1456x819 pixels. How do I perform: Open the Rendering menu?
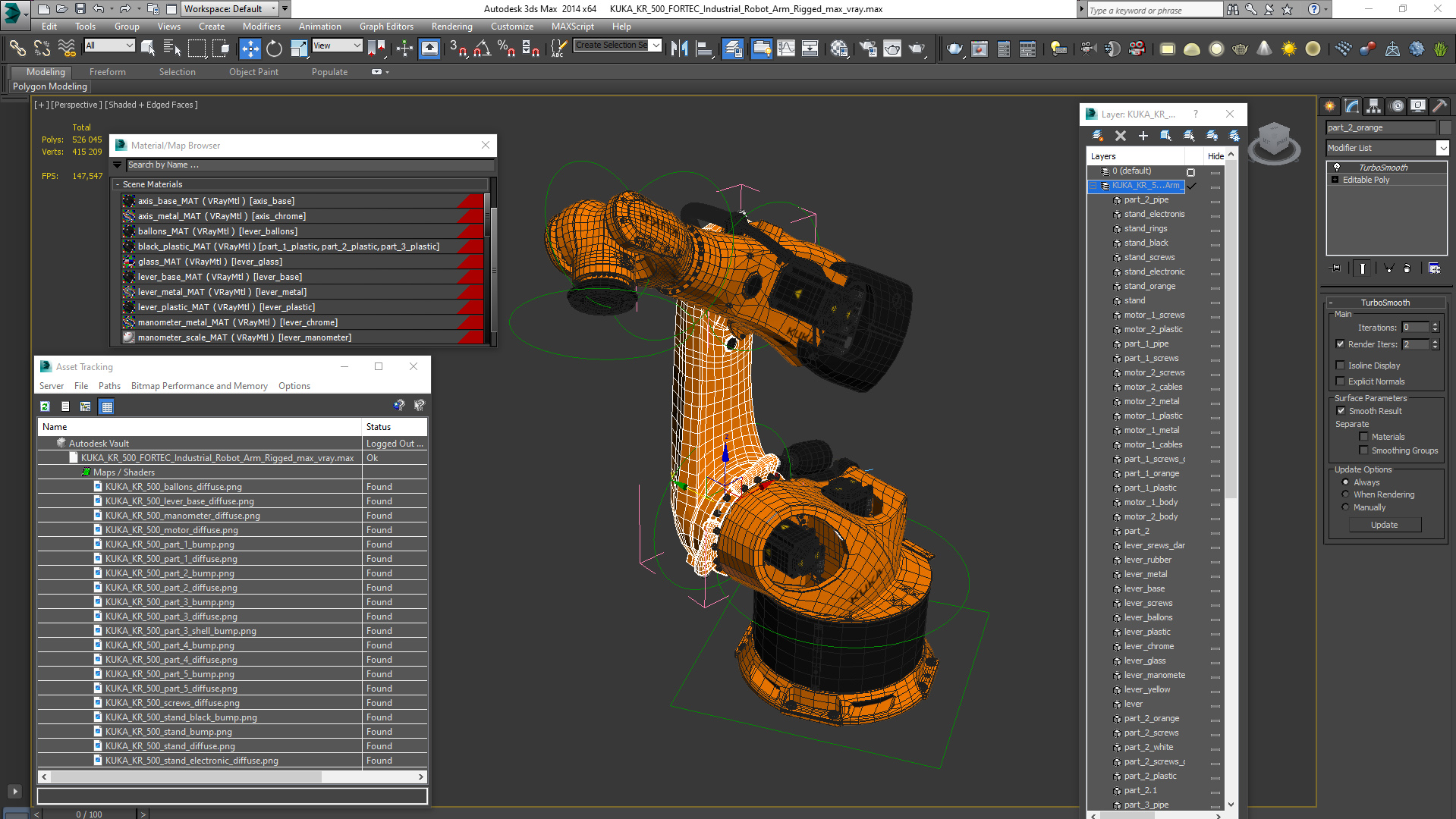[451, 26]
